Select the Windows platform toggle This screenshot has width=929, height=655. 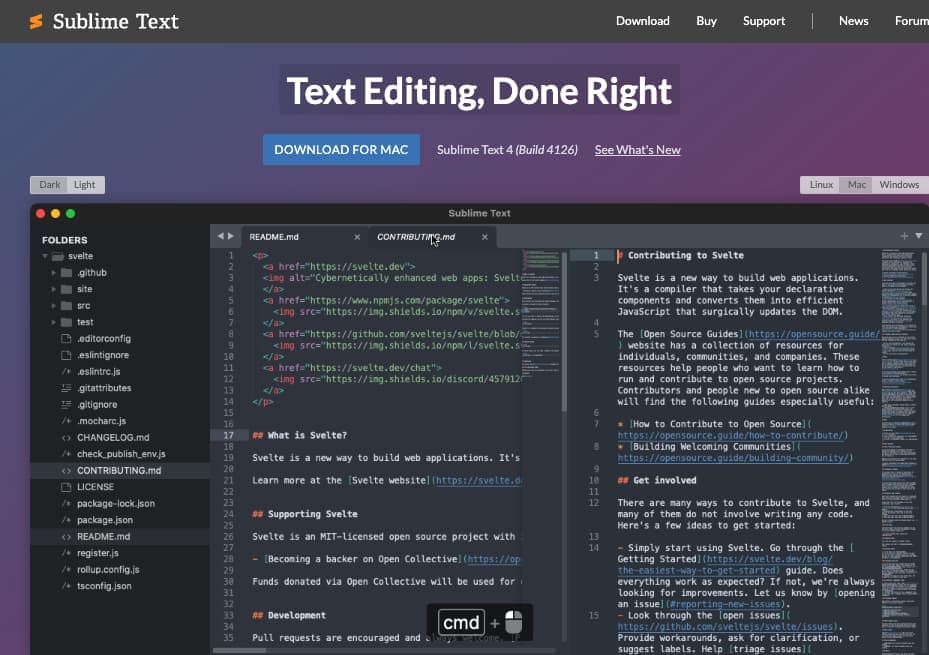coord(898,185)
